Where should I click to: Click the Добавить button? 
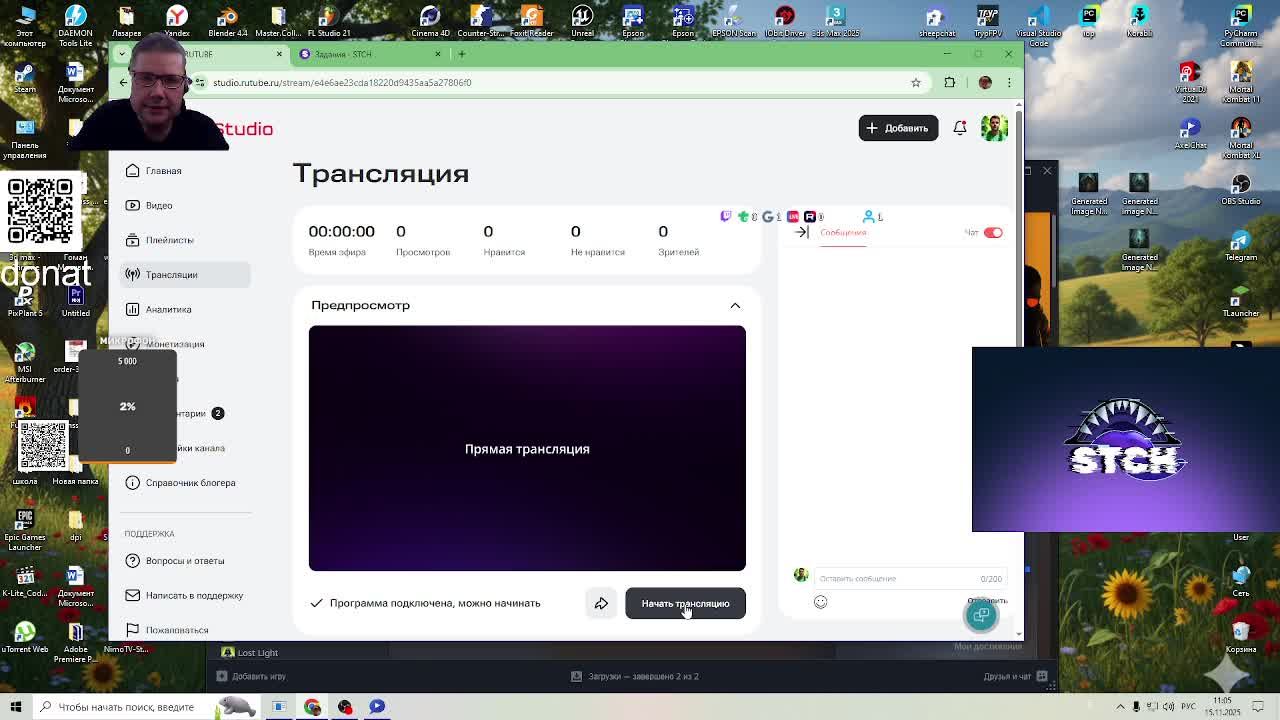click(898, 128)
